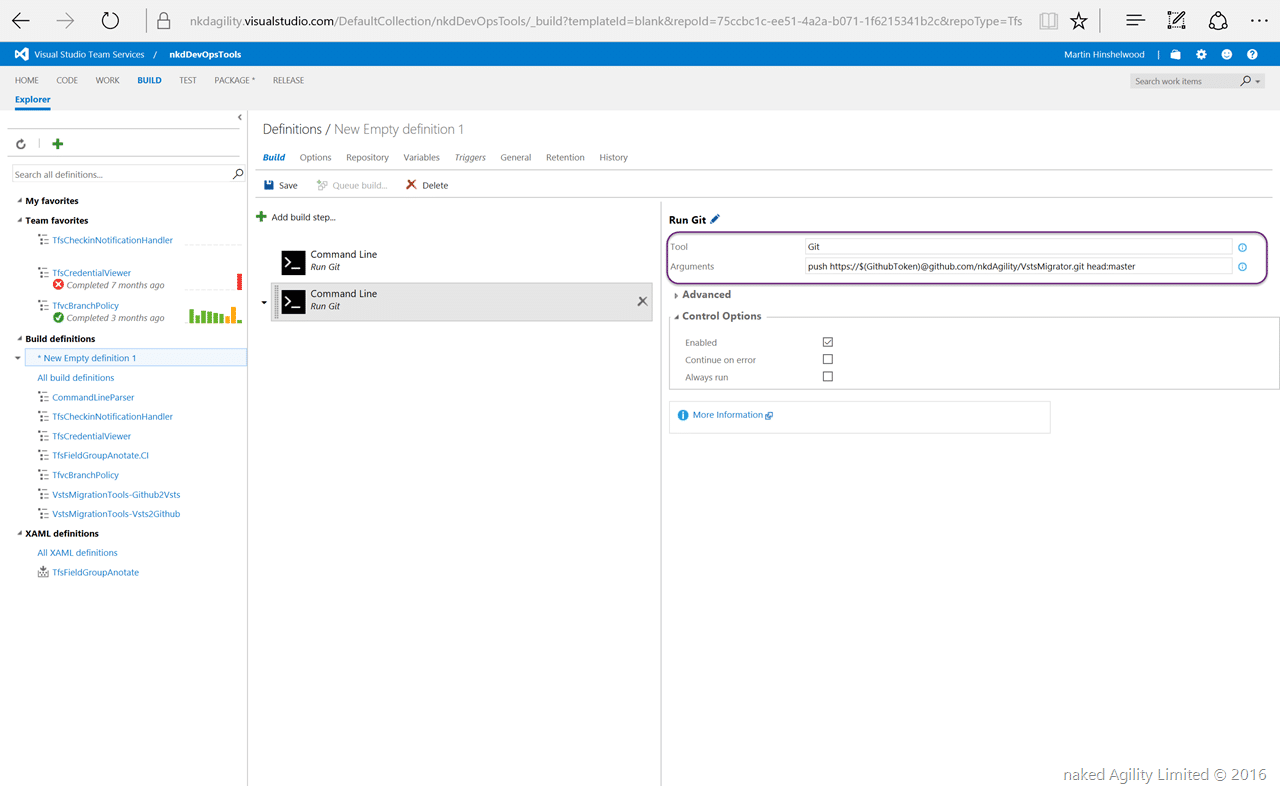Open the Visual Studio Team Services logo
Viewport: 1280px width, 786px height.
coord(21,54)
